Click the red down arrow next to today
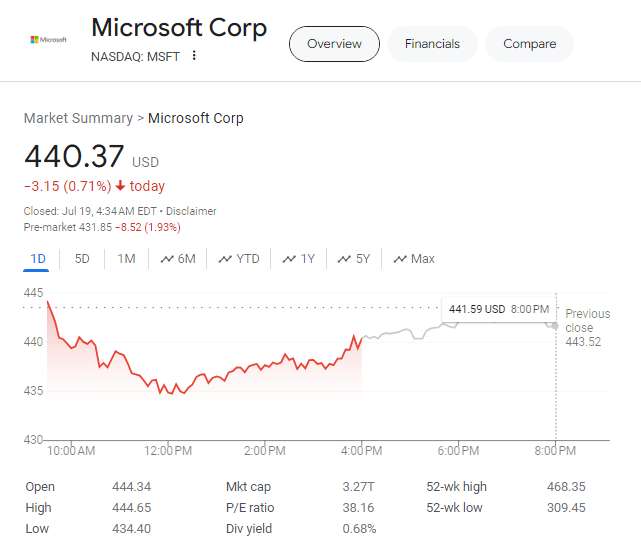Image resolution: width=641 pixels, height=544 pixels. pyautogui.click(x=120, y=186)
